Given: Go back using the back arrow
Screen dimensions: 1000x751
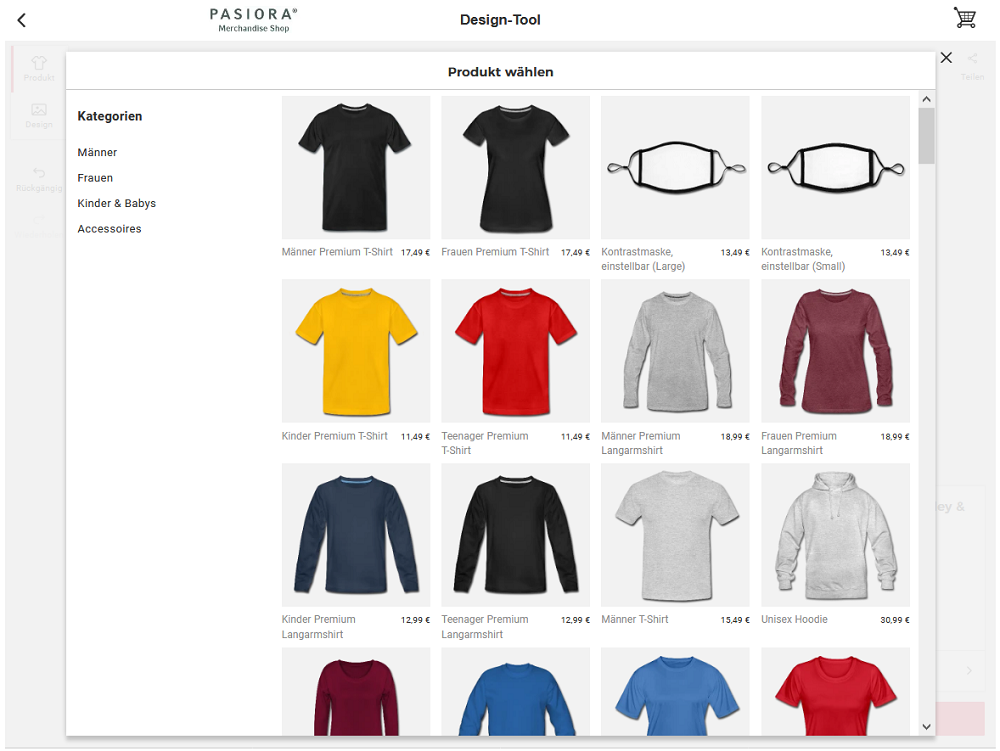Looking at the screenshot, I should click(x=22, y=20).
